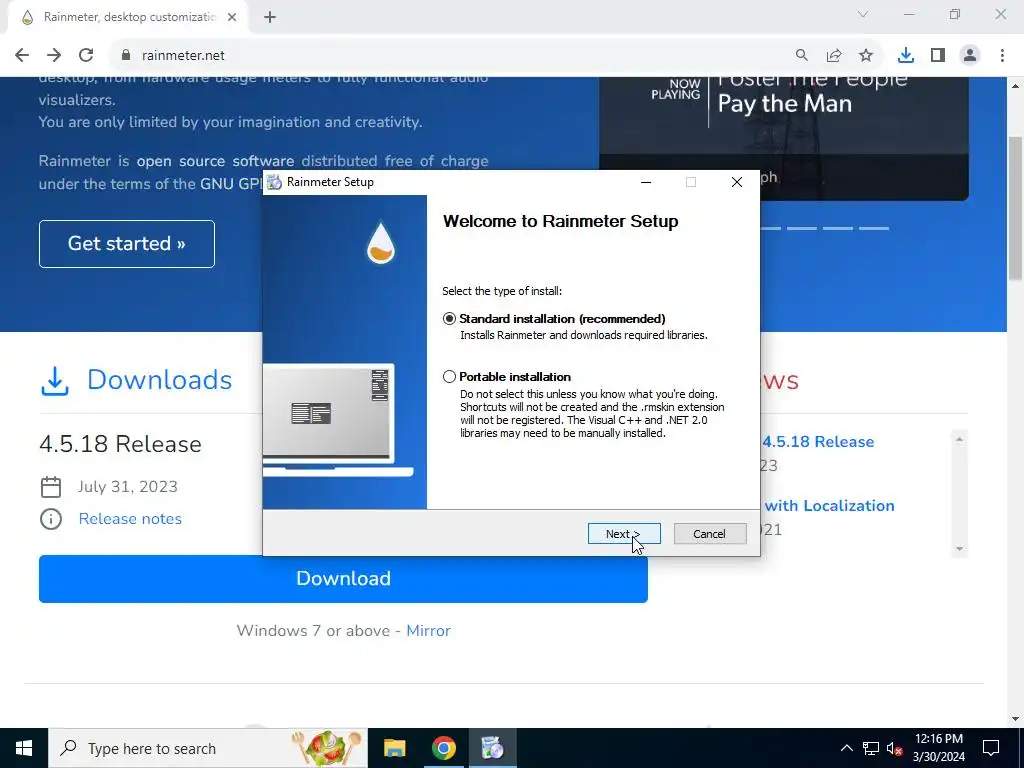Open Chrome three-dot menu

[1002, 56]
